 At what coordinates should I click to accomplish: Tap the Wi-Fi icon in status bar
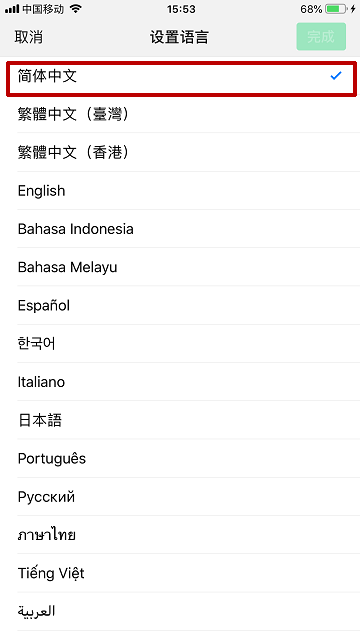tap(76, 9)
